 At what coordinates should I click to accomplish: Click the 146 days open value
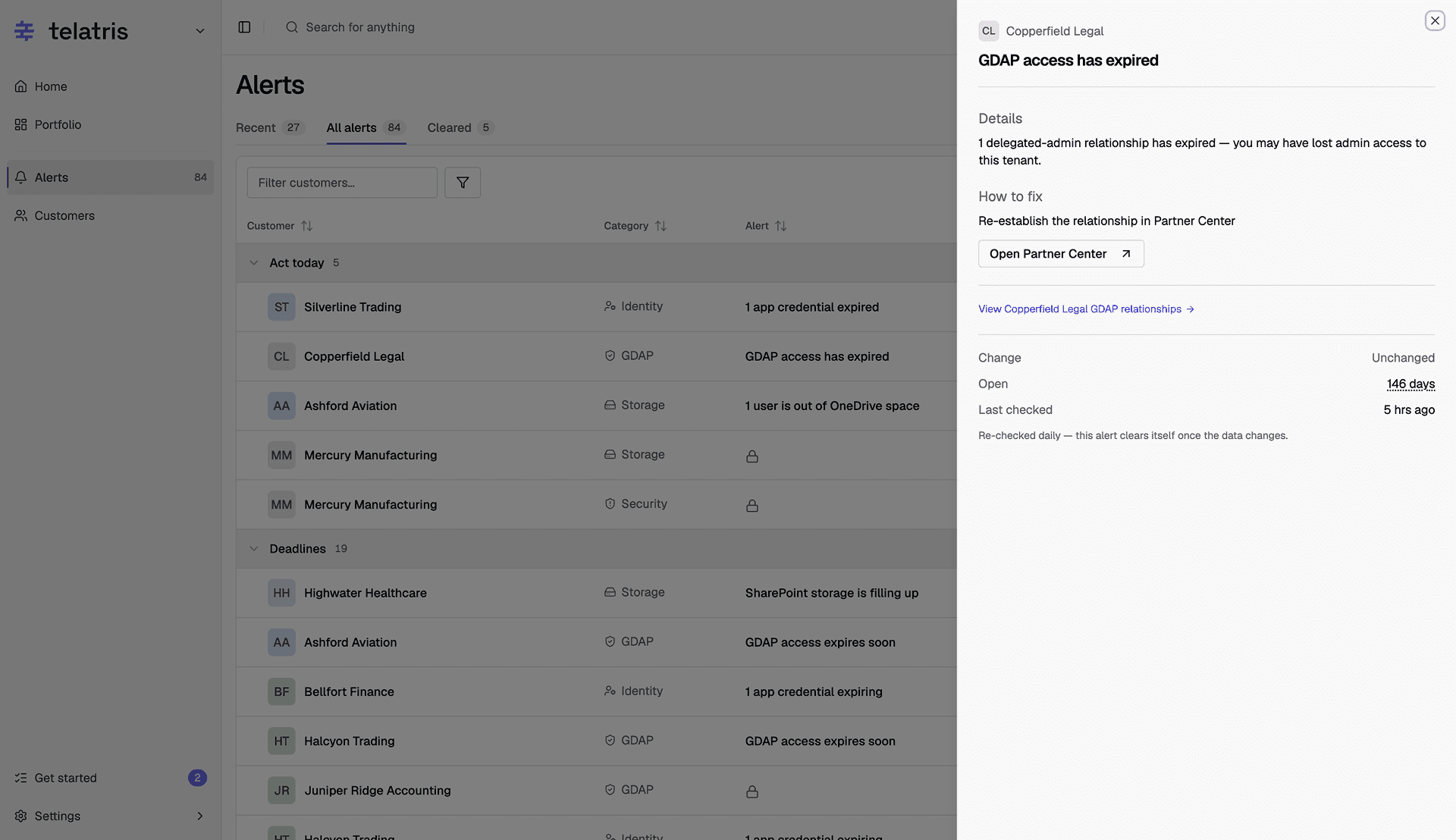tap(1410, 384)
